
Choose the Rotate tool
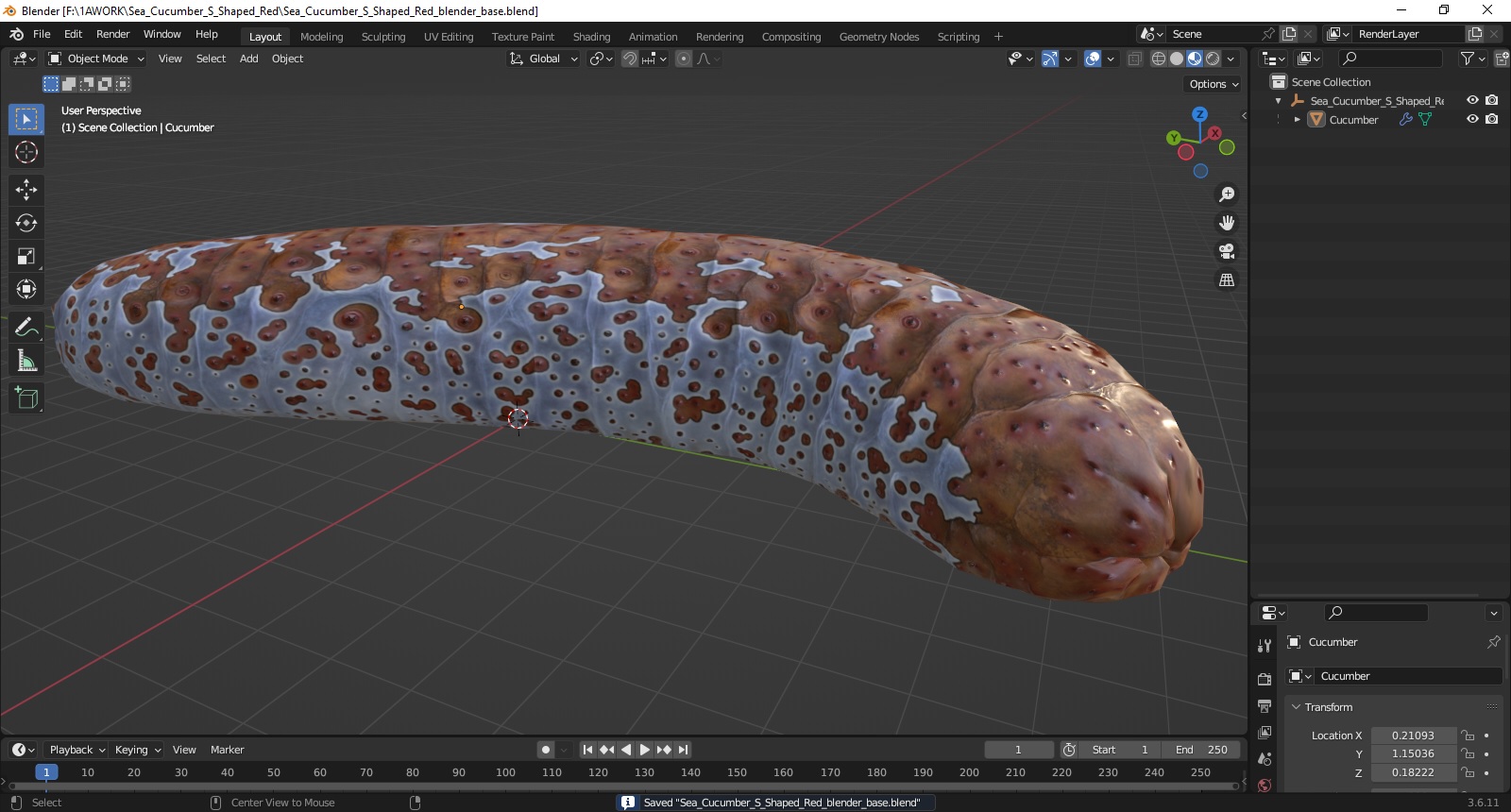pos(26,223)
